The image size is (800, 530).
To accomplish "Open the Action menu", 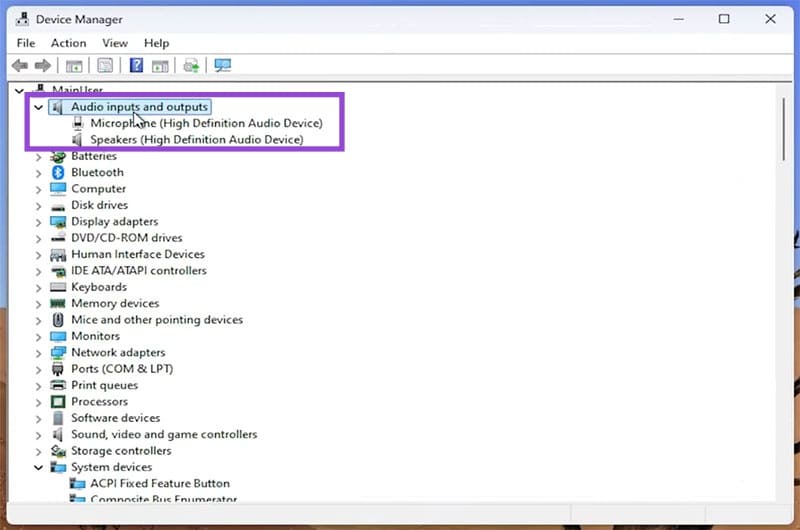I will 68,43.
